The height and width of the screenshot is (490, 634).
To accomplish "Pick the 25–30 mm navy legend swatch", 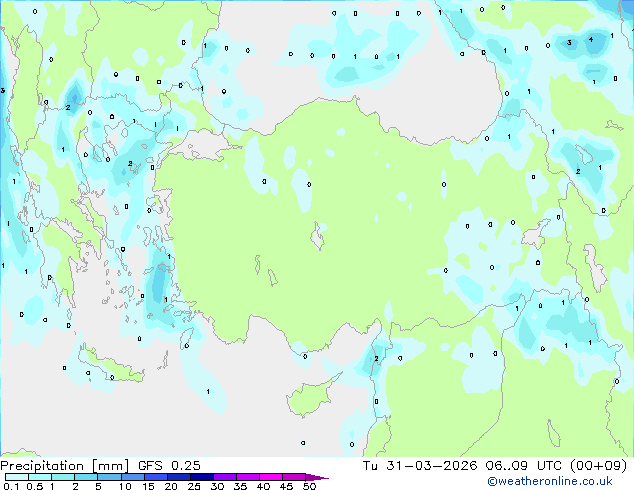I will tap(202, 477).
